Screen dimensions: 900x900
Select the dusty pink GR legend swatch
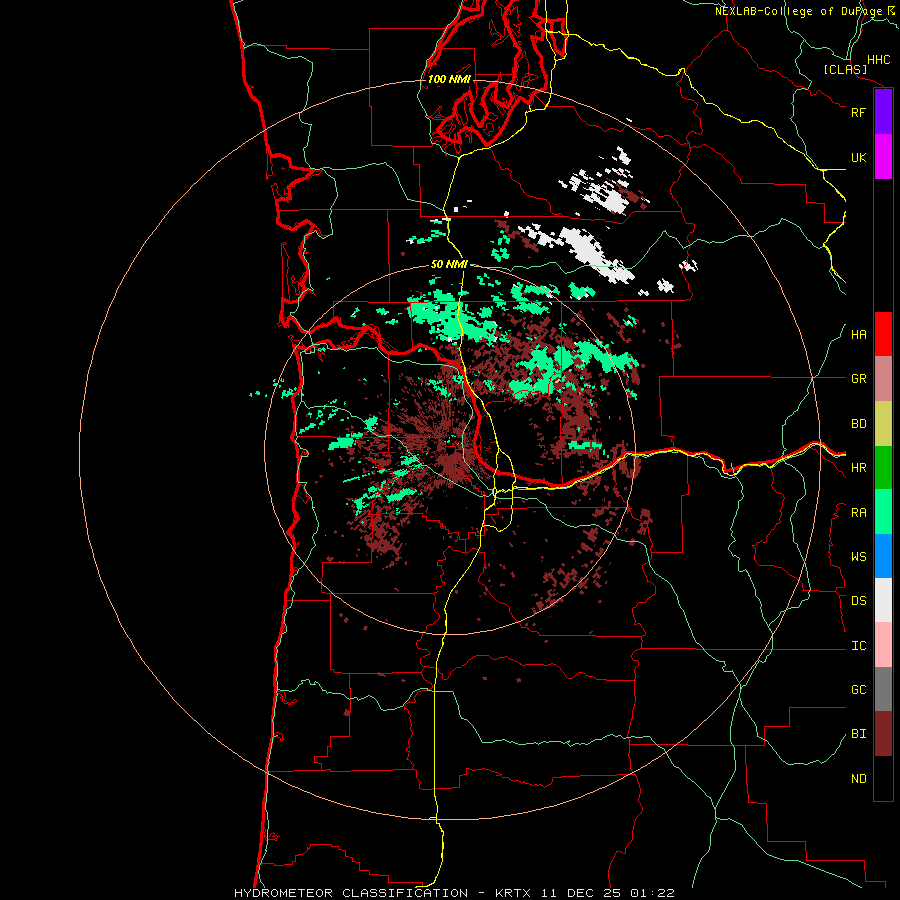click(883, 379)
